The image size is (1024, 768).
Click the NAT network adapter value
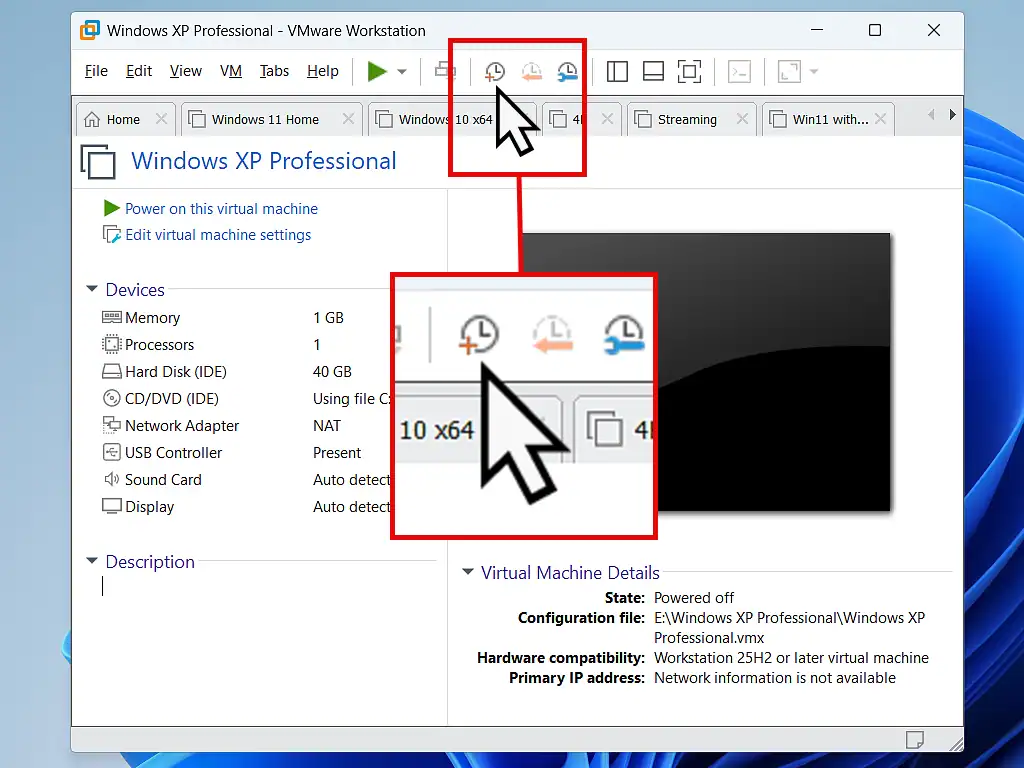pos(327,426)
